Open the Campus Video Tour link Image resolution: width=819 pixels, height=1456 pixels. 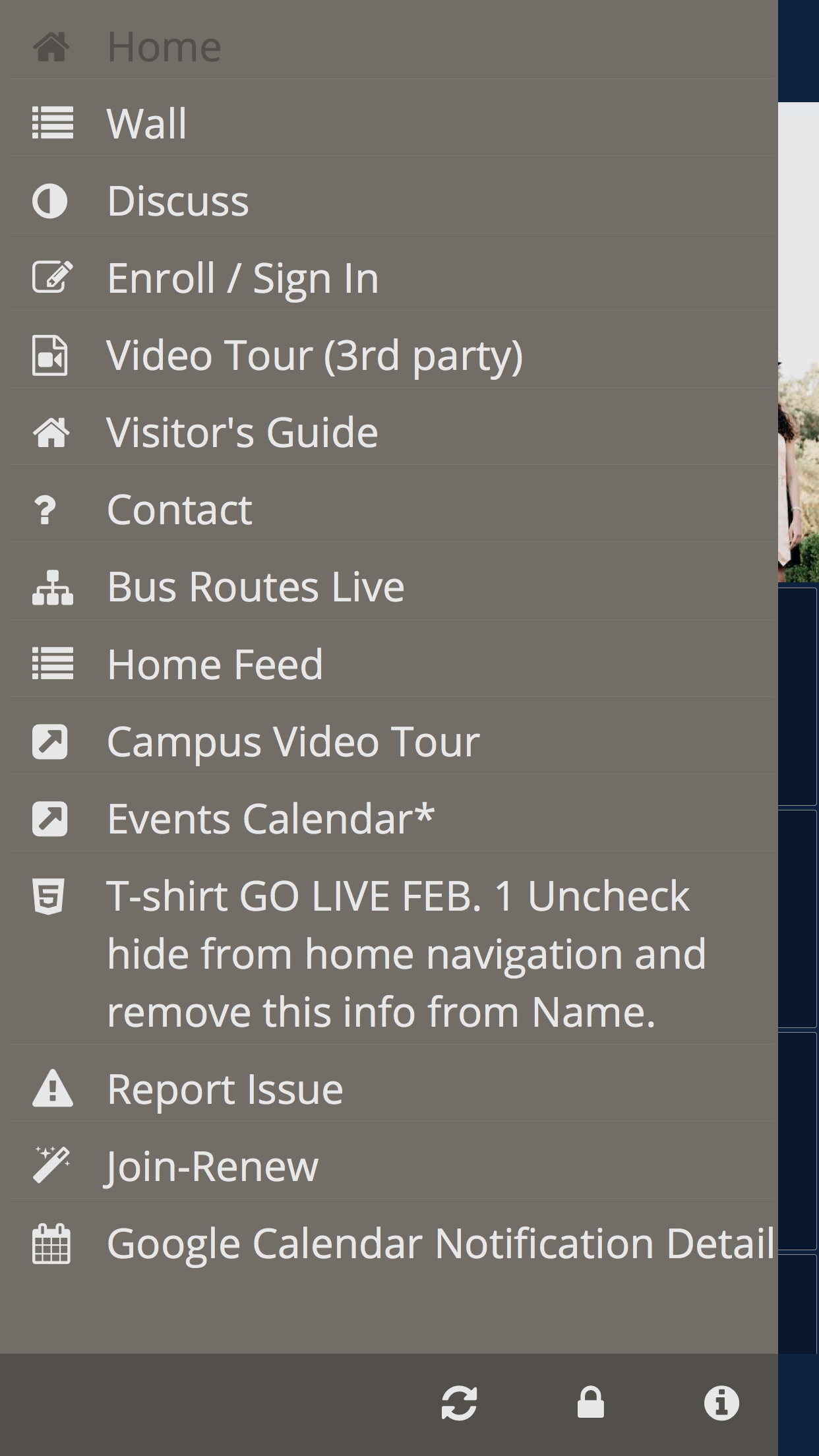tap(293, 742)
